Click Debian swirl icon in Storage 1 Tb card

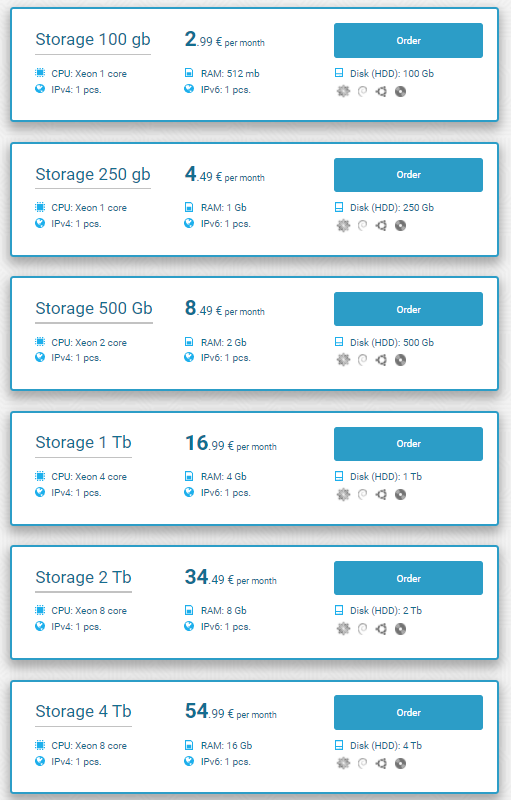[362, 494]
